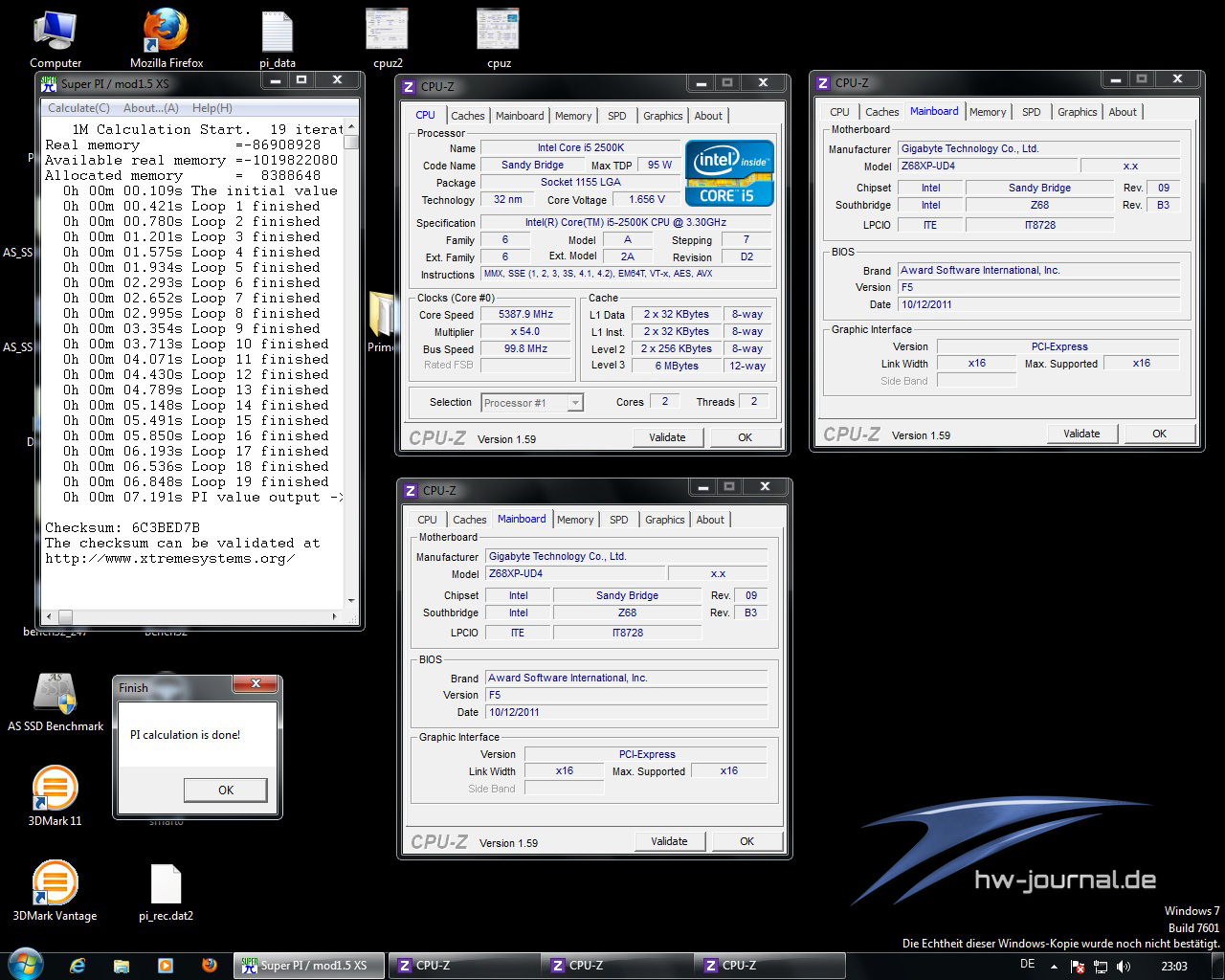
Task: Open Help(H) menu in Super PI
Action: (212, 108)
